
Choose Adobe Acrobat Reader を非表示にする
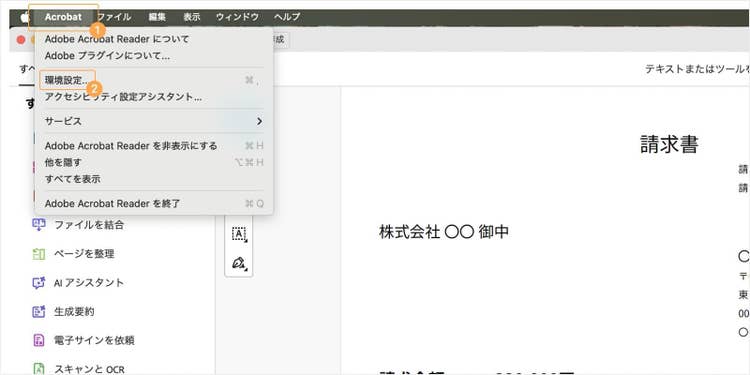click(154, 145)
